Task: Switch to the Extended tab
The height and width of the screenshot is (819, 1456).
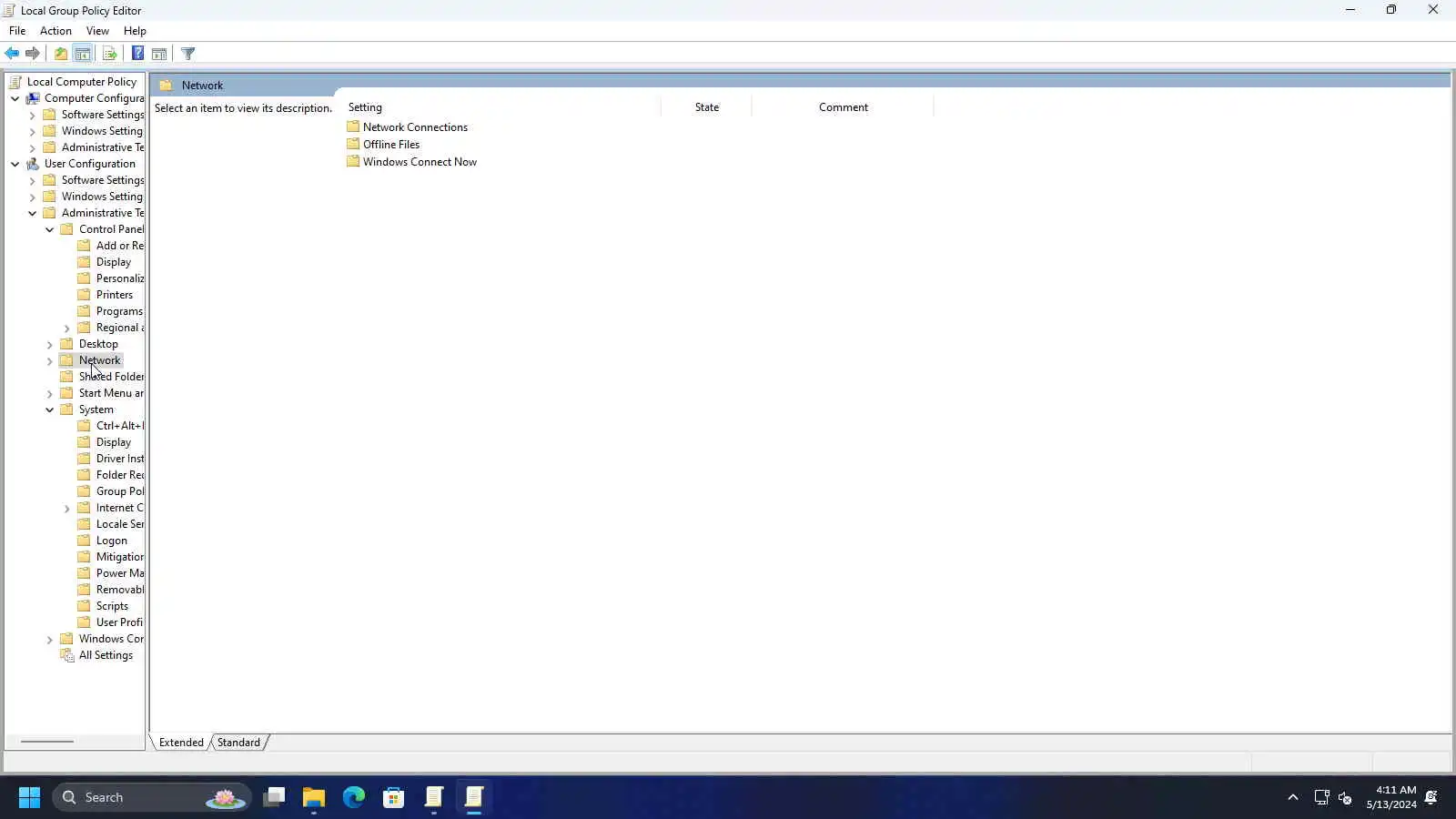Action: [181, 743]
